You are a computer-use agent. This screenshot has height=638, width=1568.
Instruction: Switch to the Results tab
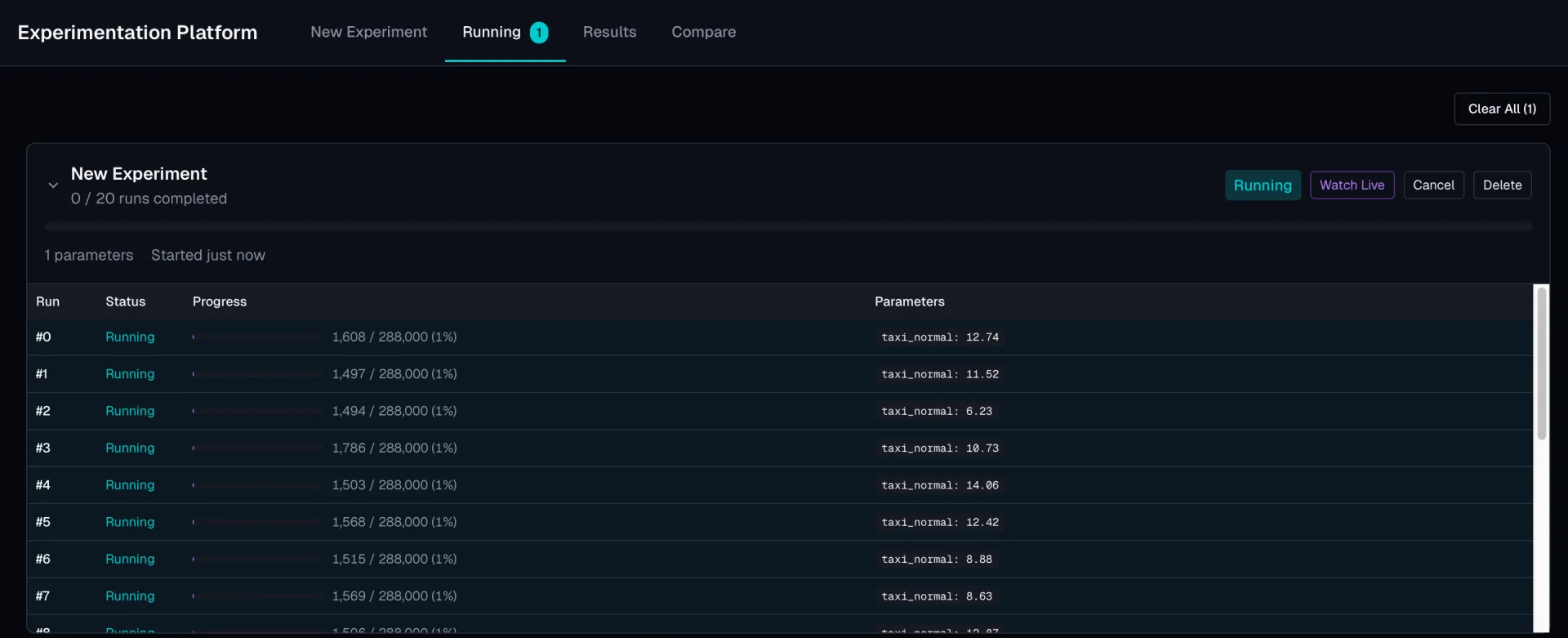tap(609, 32)
